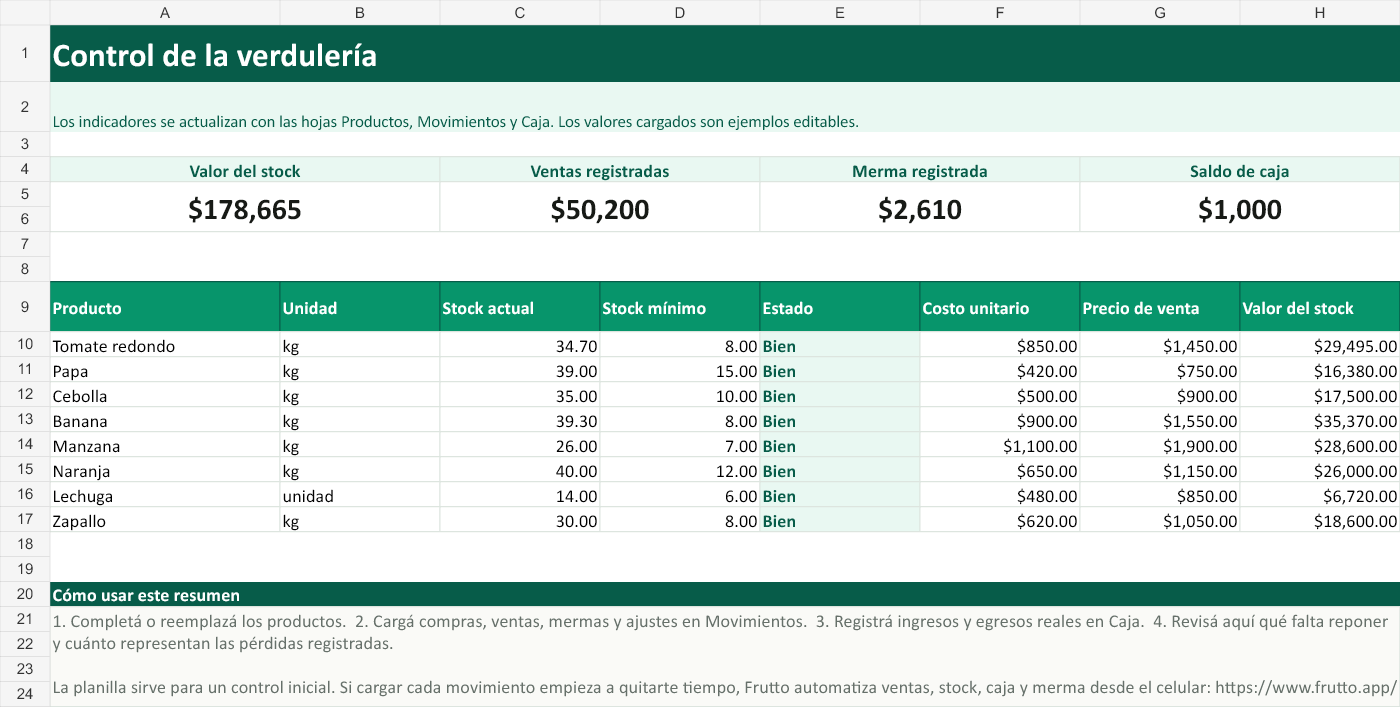
Task: Select row 9 header number
Action: 25,307
